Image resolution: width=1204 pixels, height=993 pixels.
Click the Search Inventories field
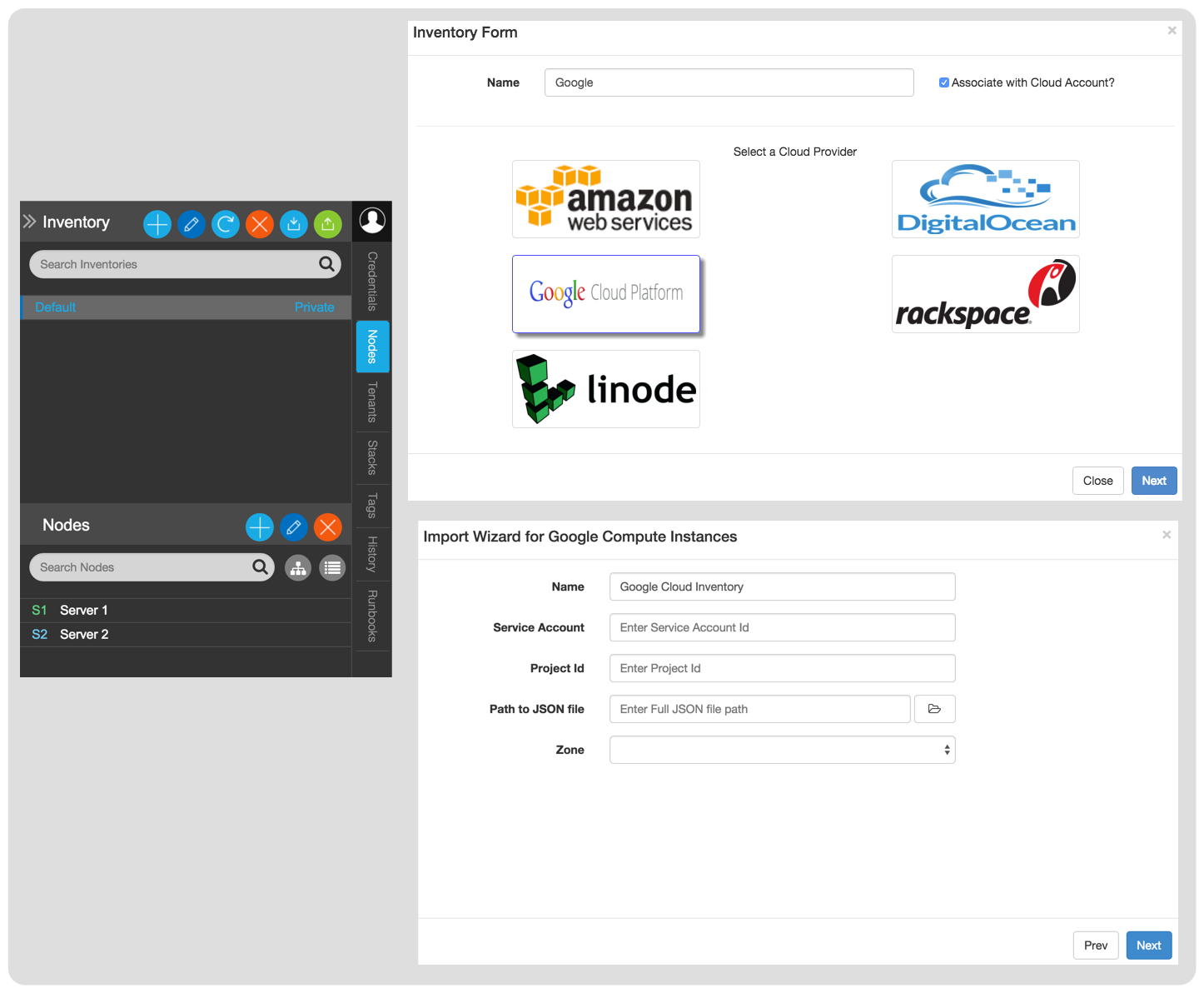(185, 264)
